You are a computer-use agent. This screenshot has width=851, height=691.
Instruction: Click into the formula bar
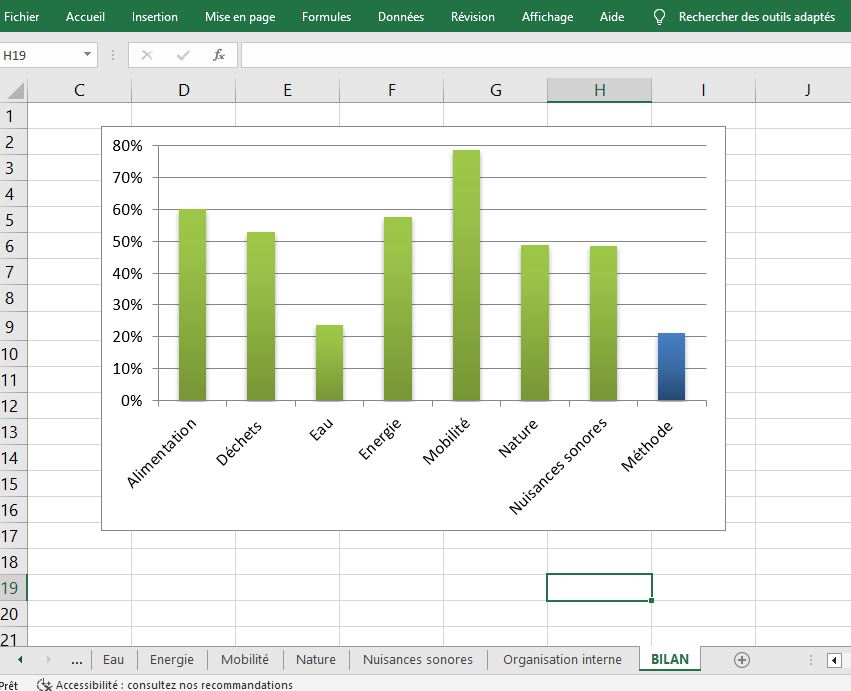(545, 55)
